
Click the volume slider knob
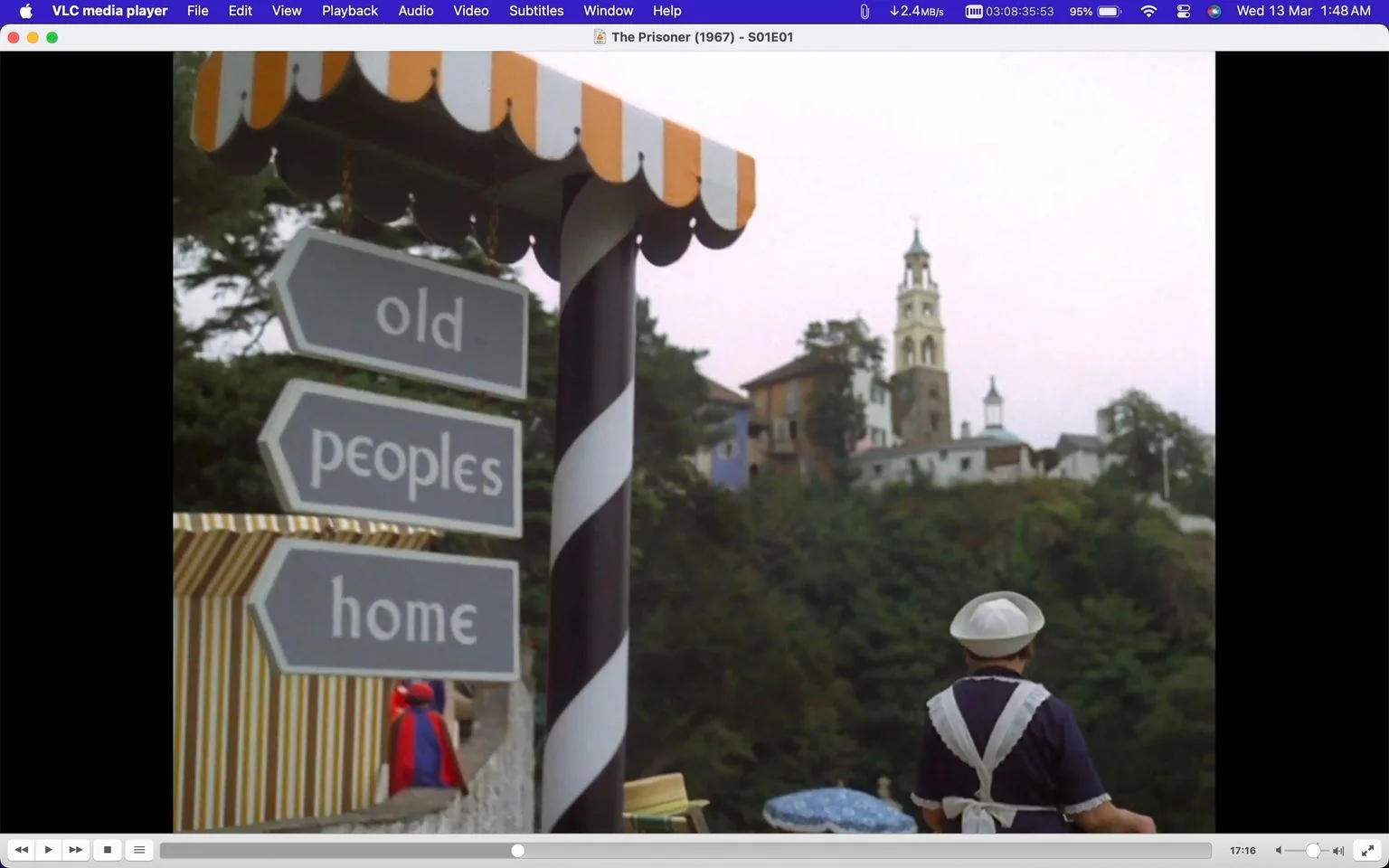coord(1313,851)
